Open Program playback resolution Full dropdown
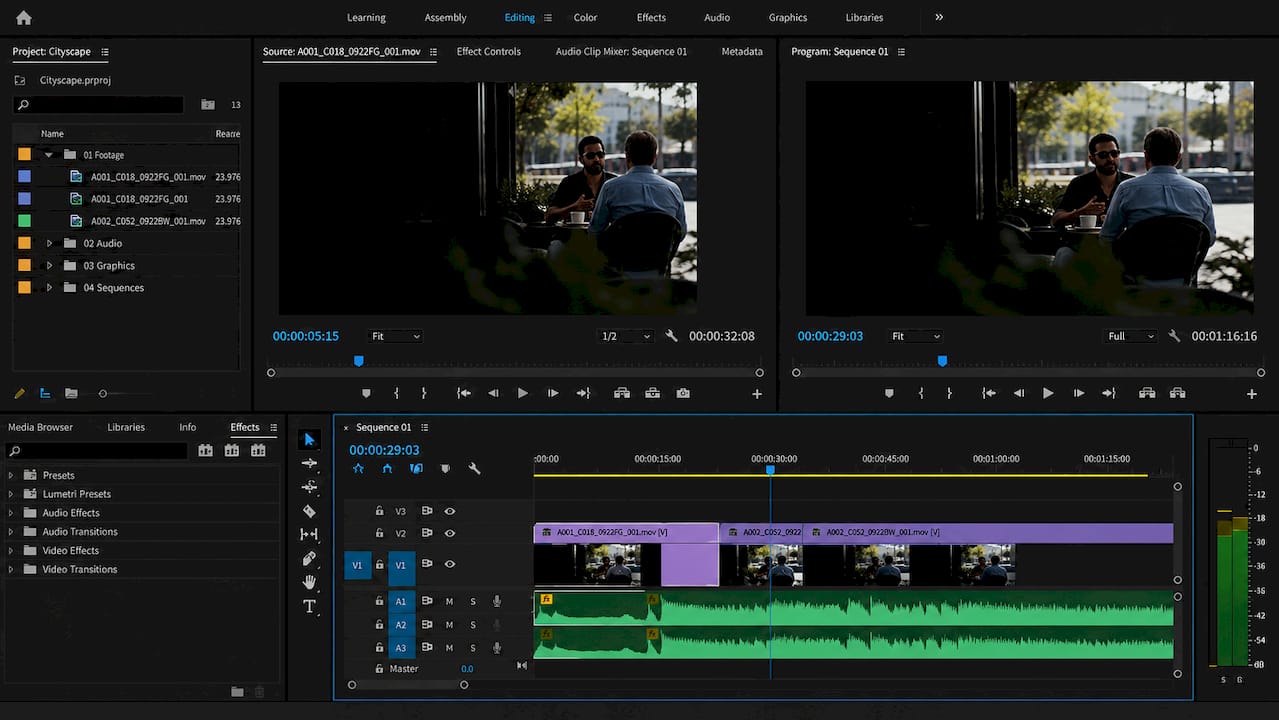The height and width of the screenshot is (720, 1279). tap(1131, 336)
